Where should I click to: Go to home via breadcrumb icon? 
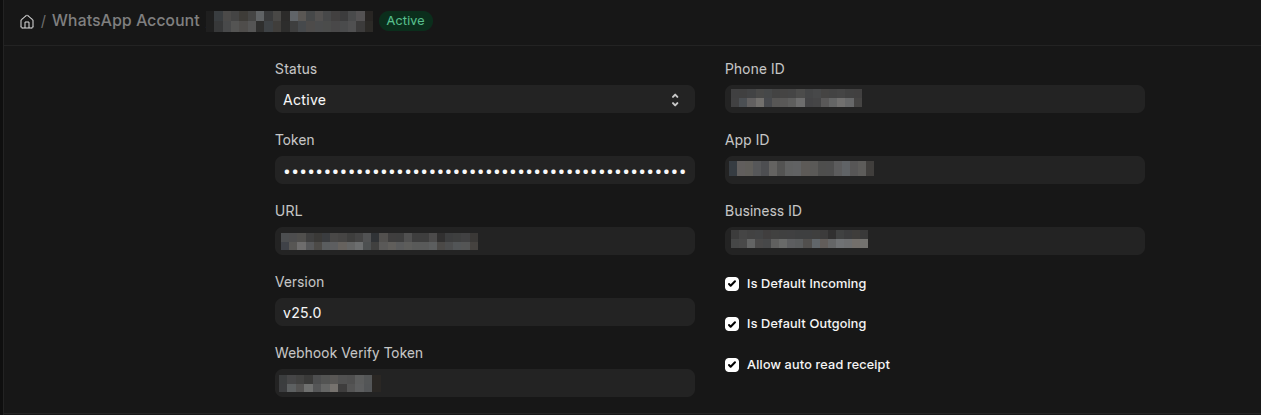point(27,21)
